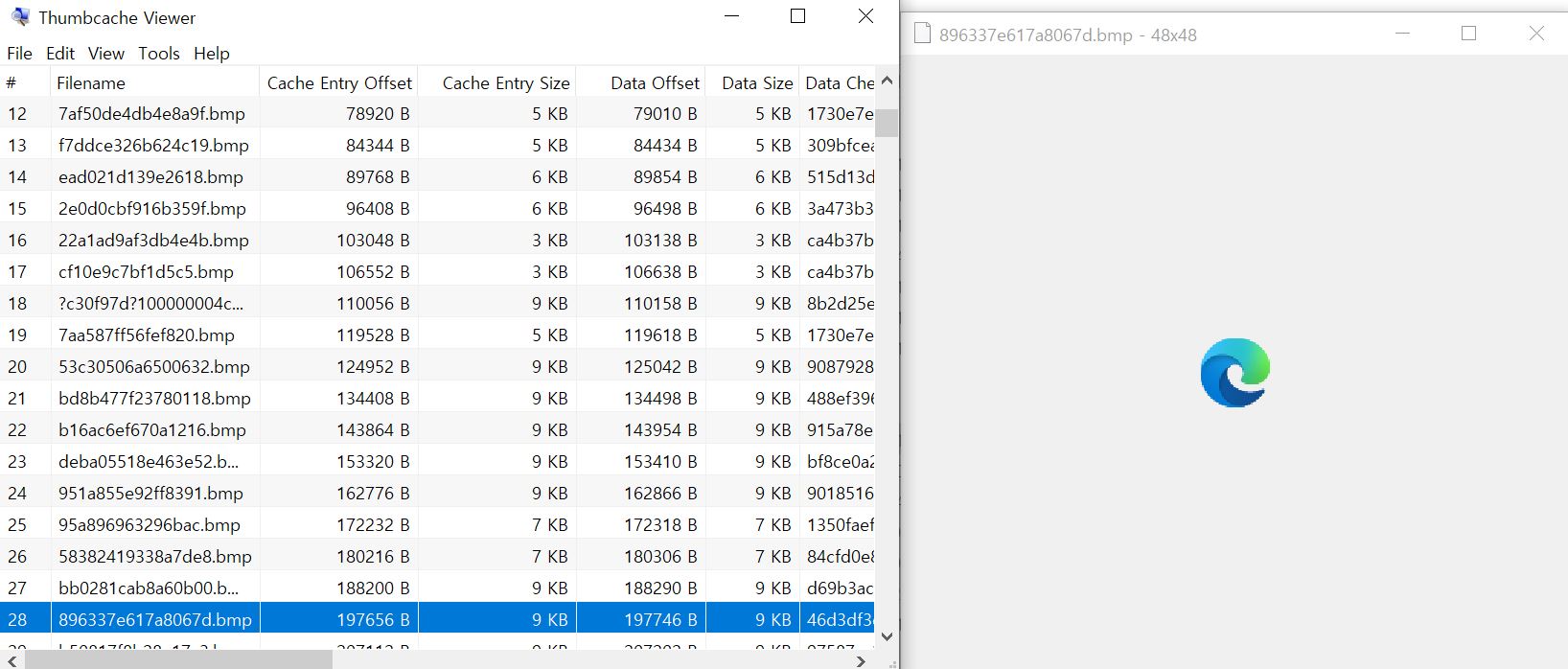This screenshot has height=669, width=1568.
Task: Sort by the Cache Entry Size column header
Action: pos(497,82)
